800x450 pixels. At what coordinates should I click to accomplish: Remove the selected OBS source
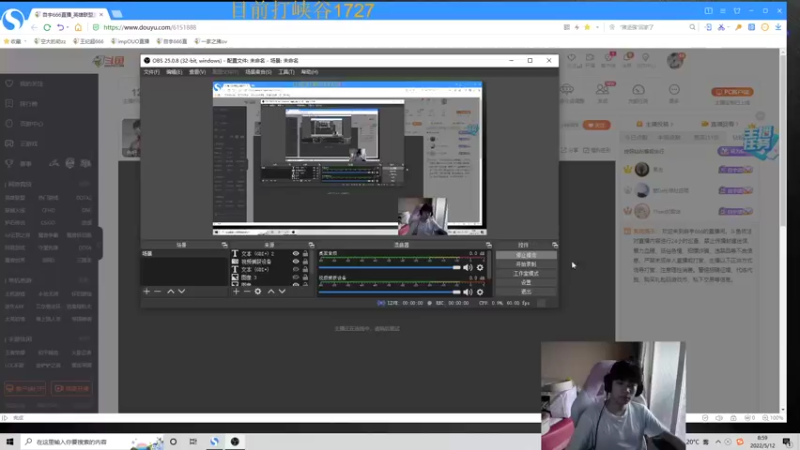click(247, 291)
